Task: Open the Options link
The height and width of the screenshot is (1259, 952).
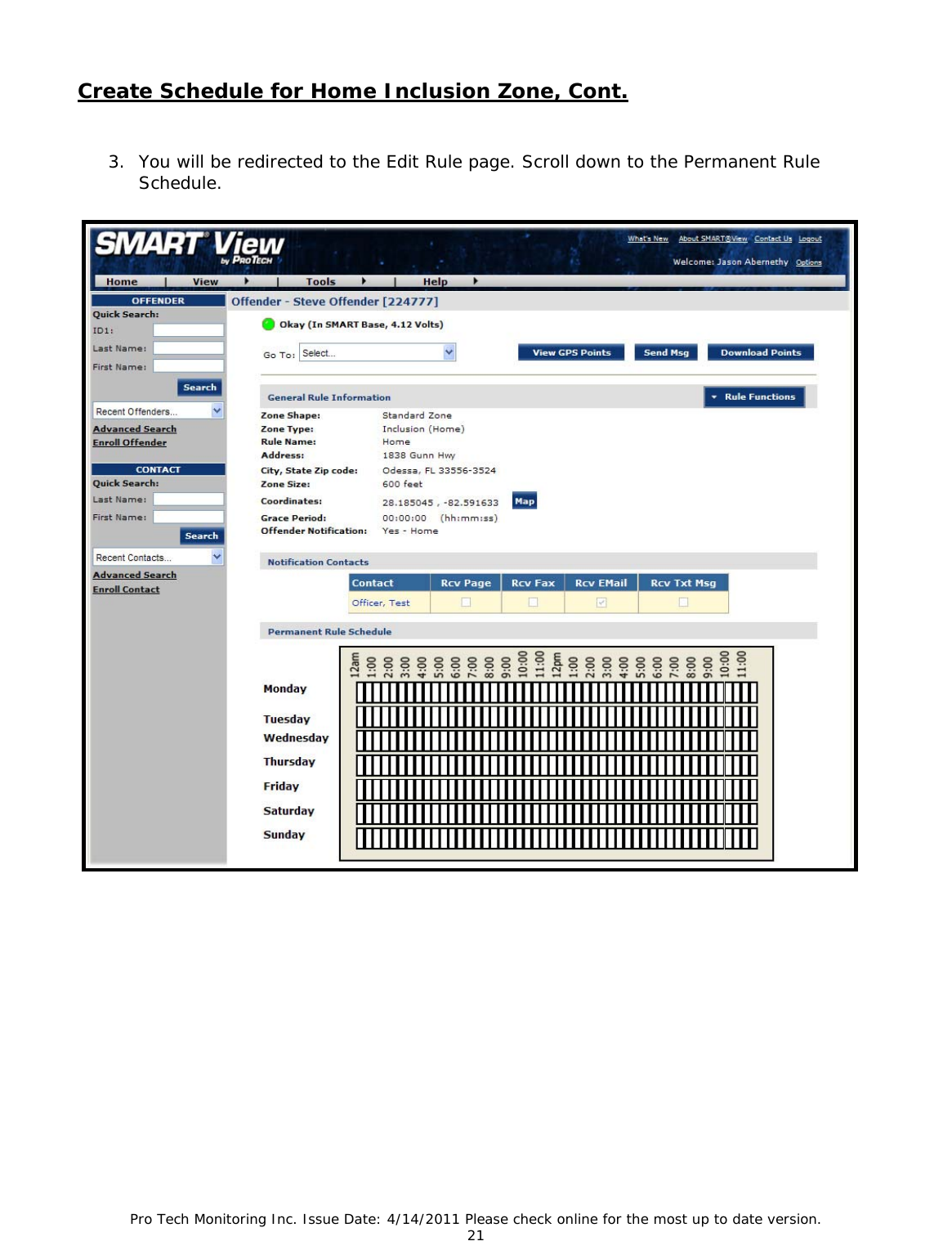Action: [x=808, y=263]
